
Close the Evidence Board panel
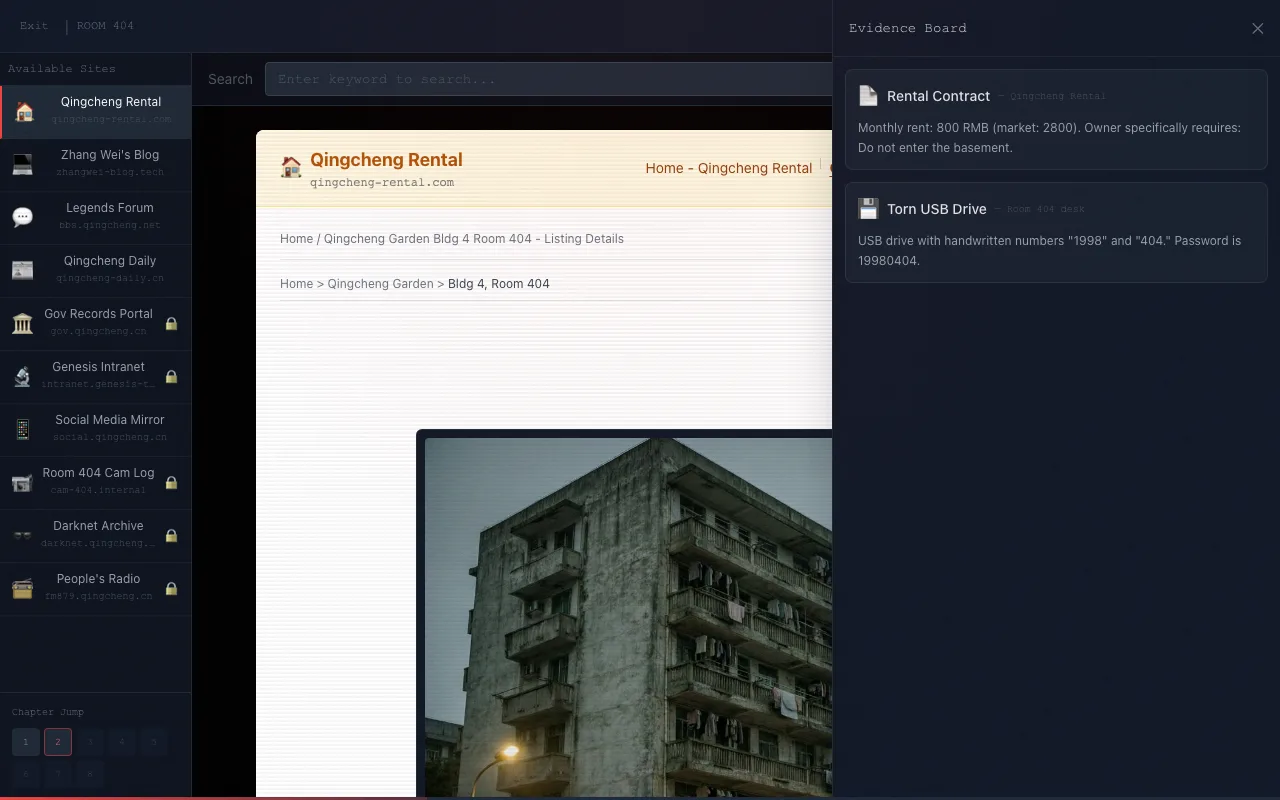point(1258,28)
